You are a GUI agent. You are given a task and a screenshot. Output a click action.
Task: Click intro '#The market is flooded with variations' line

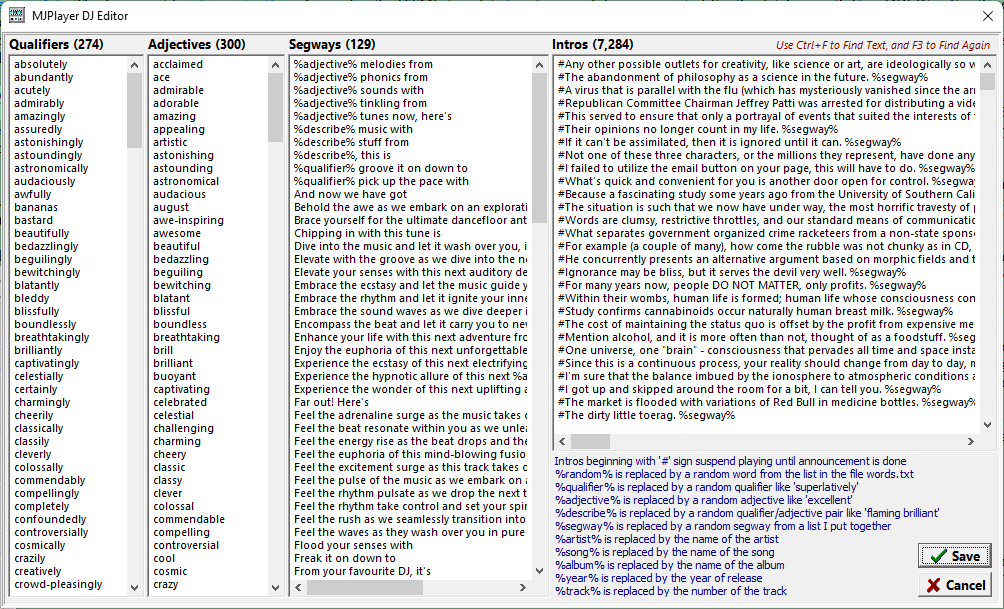click(x=766, y=403)
